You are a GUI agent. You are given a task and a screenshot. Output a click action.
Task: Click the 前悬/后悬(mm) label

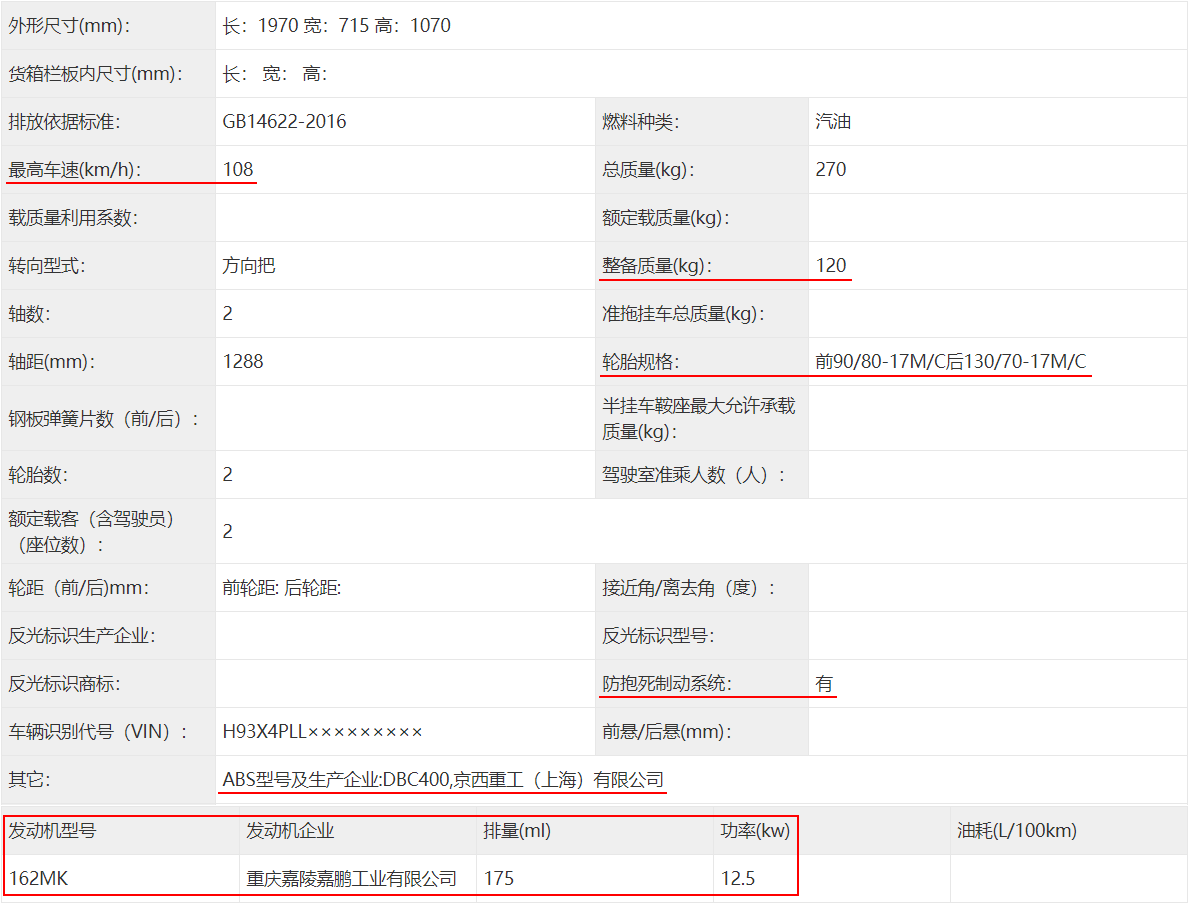(667, 732)
